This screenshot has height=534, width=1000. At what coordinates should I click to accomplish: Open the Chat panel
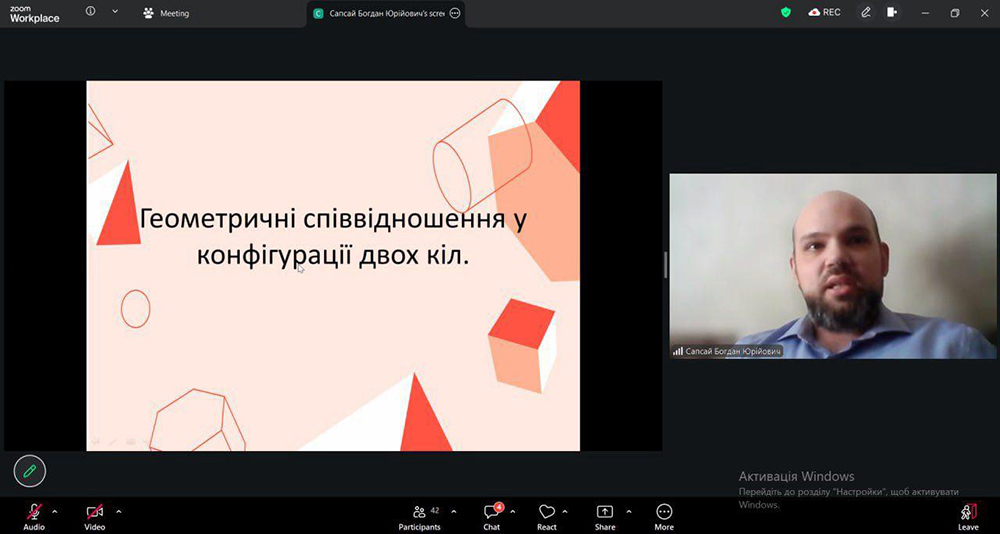coord(491,513)
